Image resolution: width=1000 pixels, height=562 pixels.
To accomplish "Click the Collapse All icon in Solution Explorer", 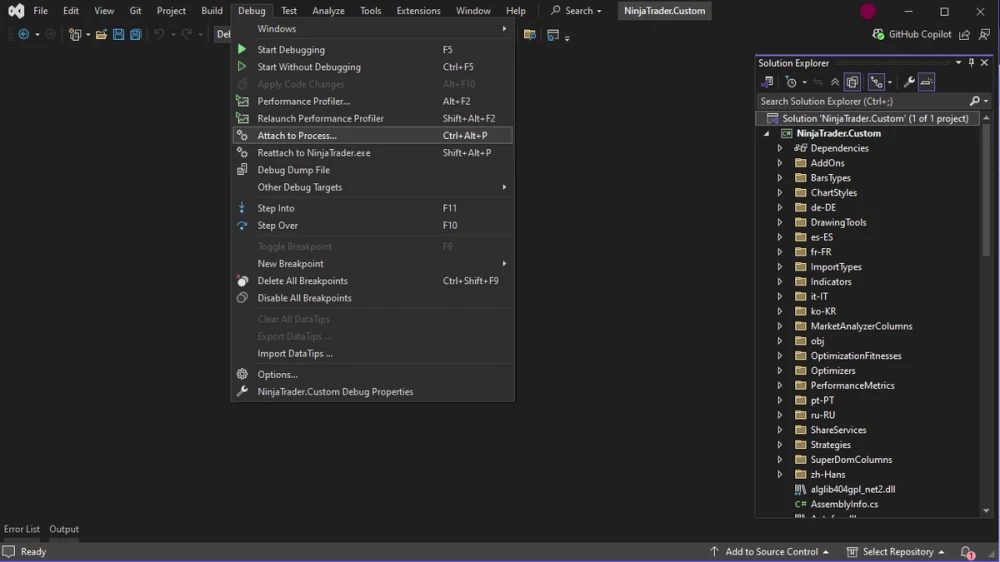I will click(835, 82).
